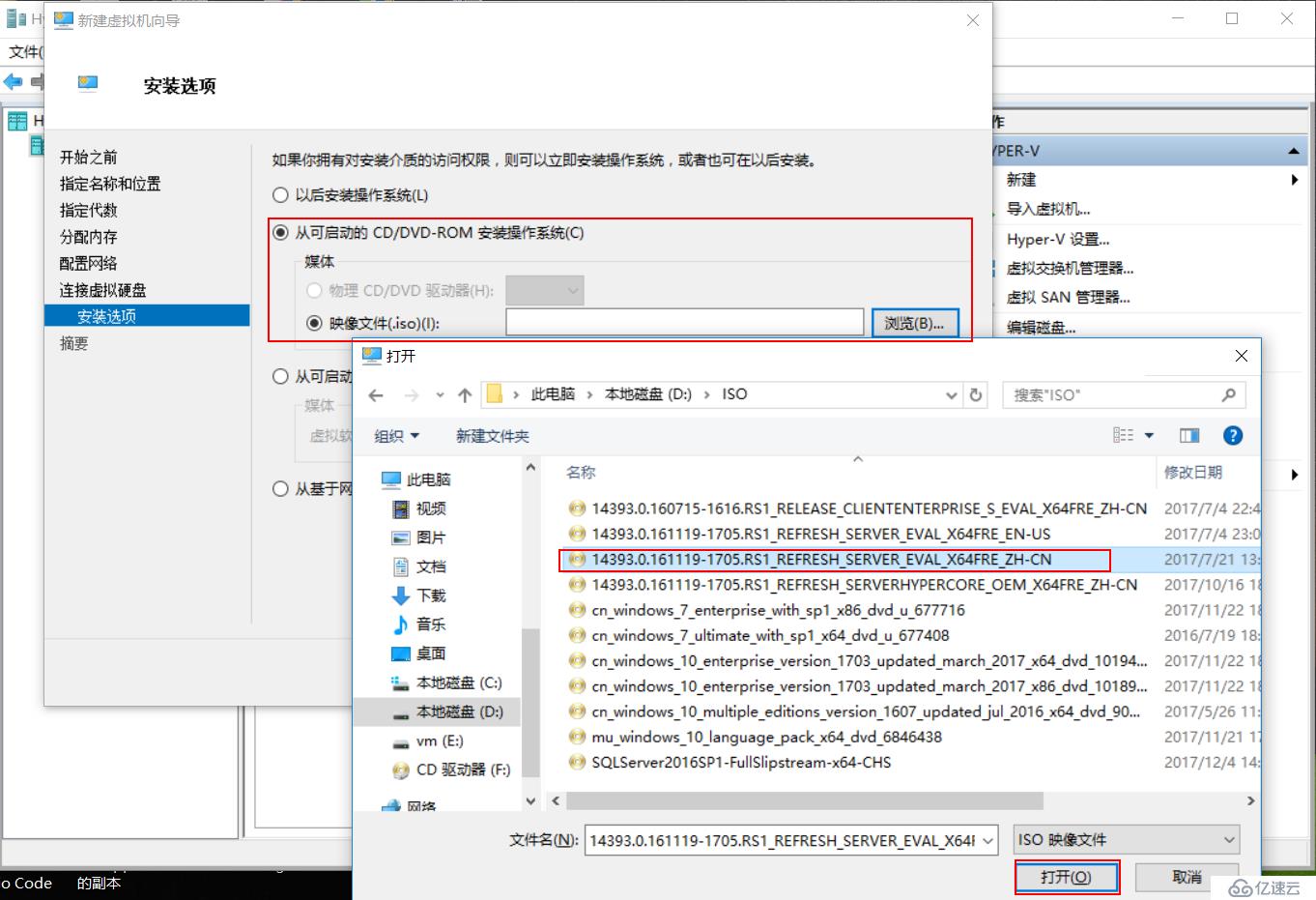Click disc icon of SQLServer2016SP1 file

[x=577, y=762]
